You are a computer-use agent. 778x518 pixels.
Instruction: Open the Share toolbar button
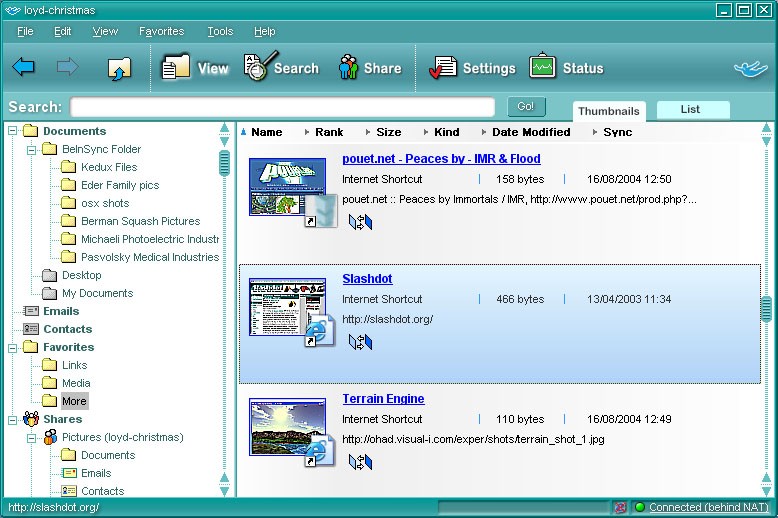coord(370,67)
